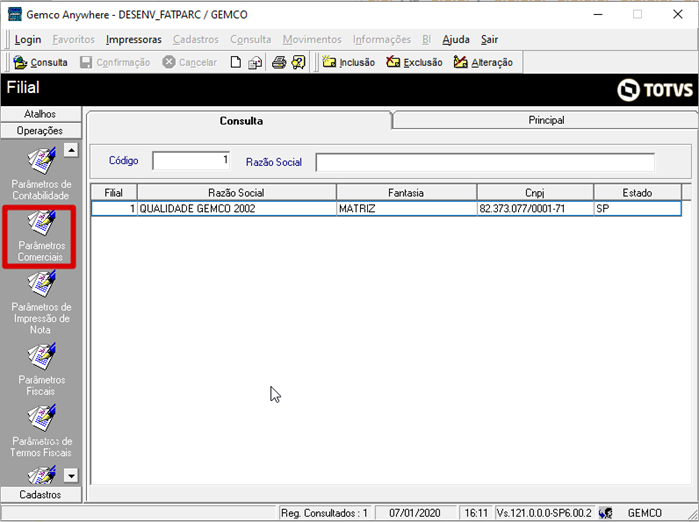
Task: Open Parâmetros de Termos Fiscais
Action: [x=41, y=431]
